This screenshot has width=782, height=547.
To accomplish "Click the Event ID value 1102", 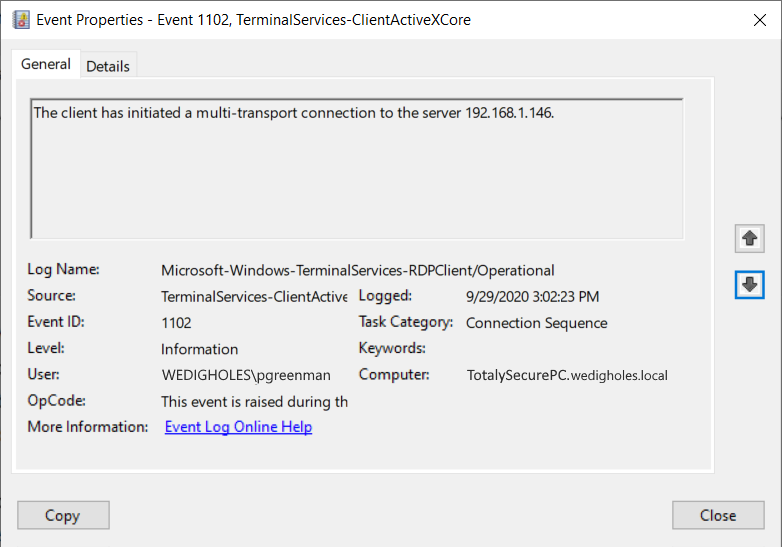I will (x=176, y=323).
